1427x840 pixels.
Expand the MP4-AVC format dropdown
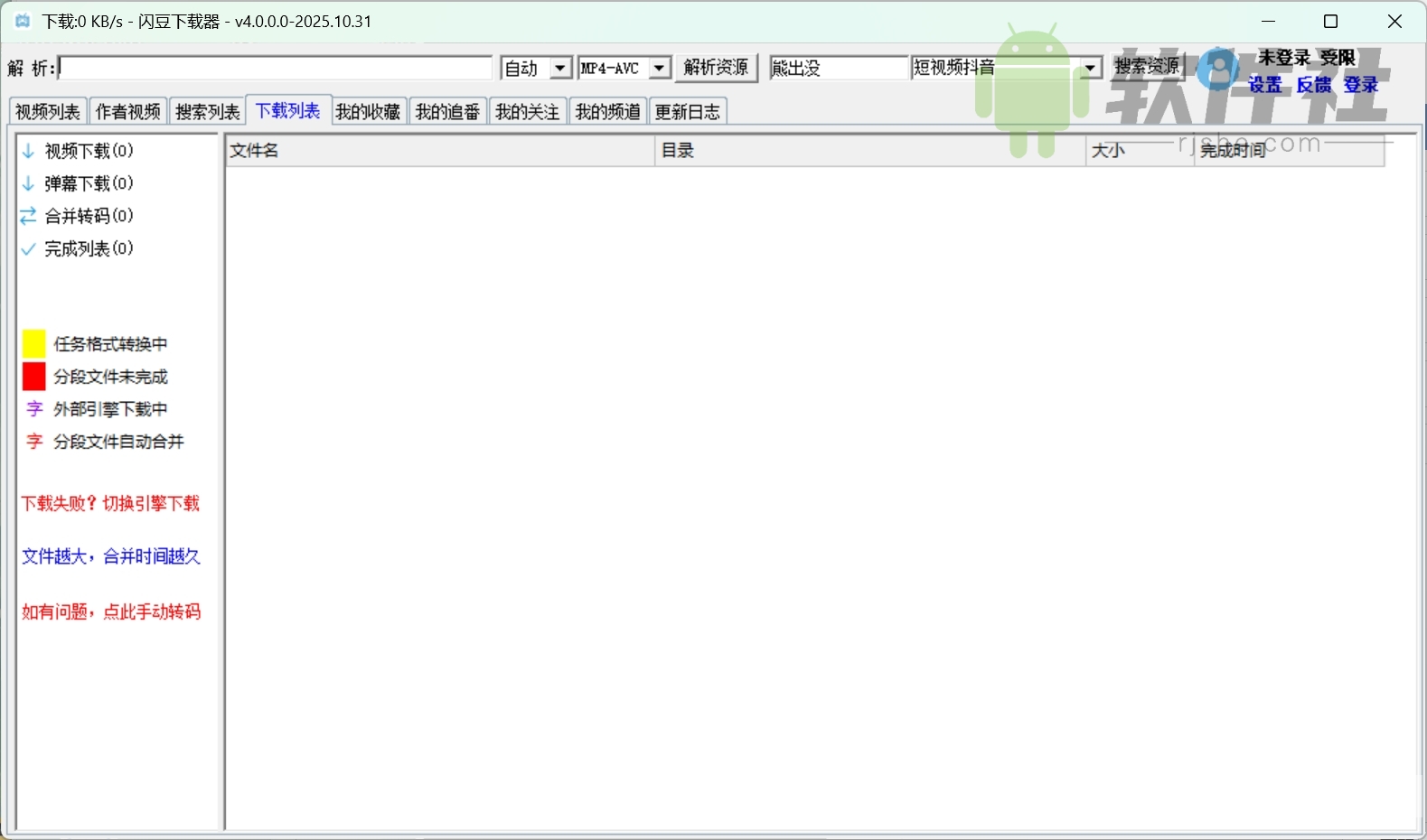coord(661,68)
